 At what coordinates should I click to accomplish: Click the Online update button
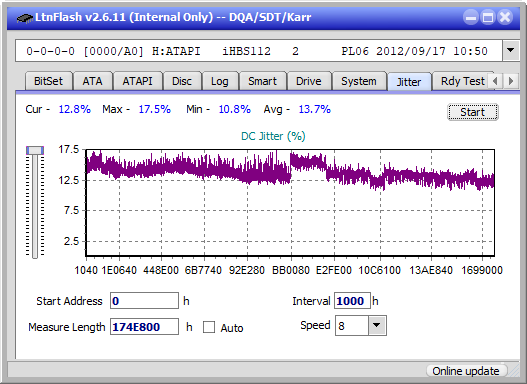coord(466,371)
